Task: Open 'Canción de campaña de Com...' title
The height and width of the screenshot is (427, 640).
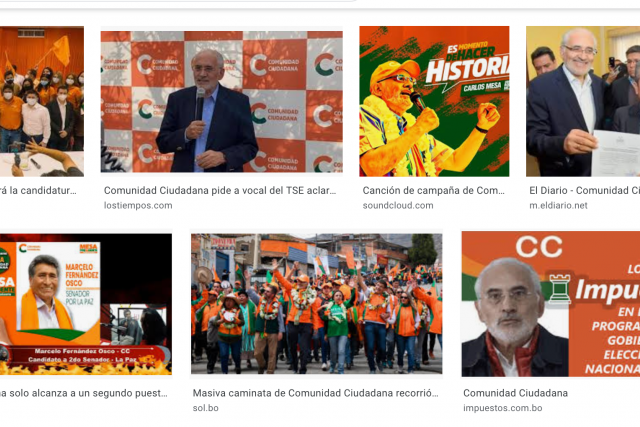Action: [x=433, y=190]
